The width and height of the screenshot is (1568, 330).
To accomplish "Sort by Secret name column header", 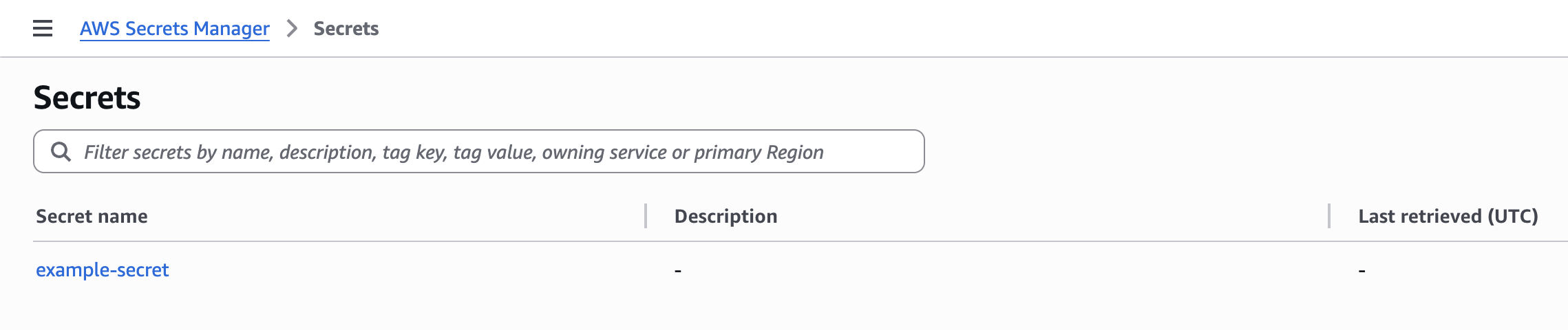I will (x=92, y=216).
